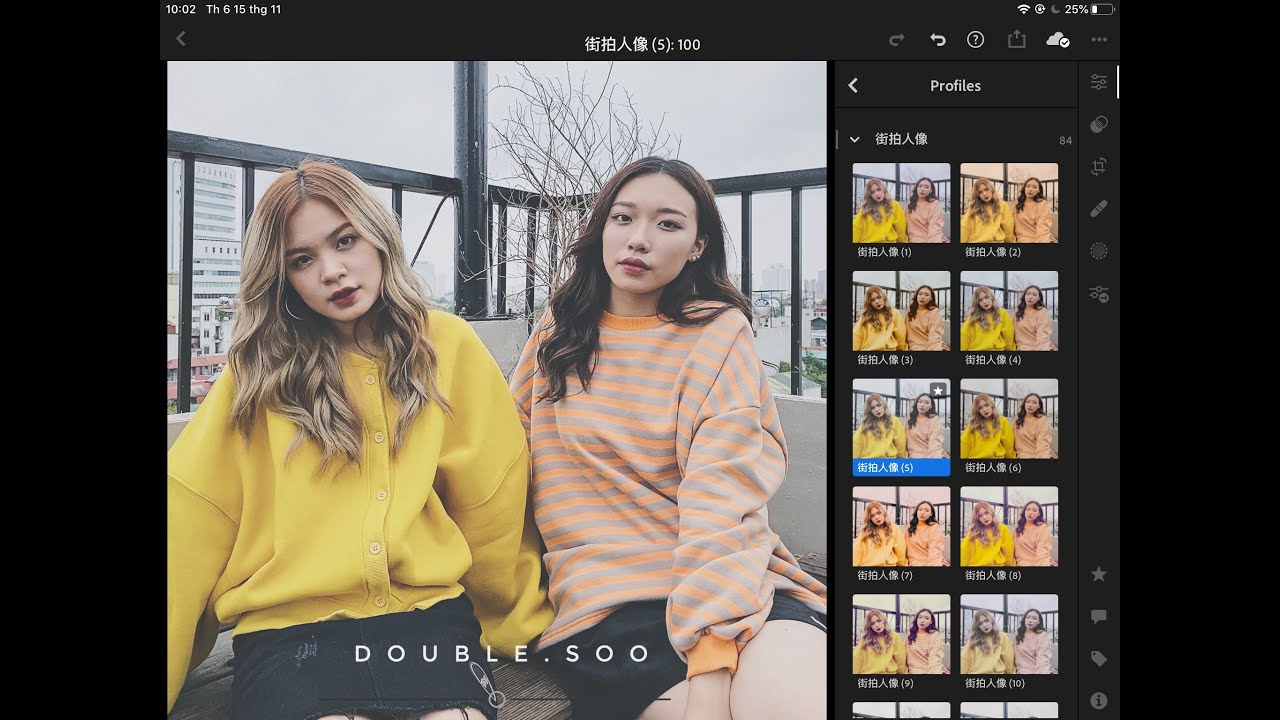Tap the 10:02 clock in status bar

point(181,9)
